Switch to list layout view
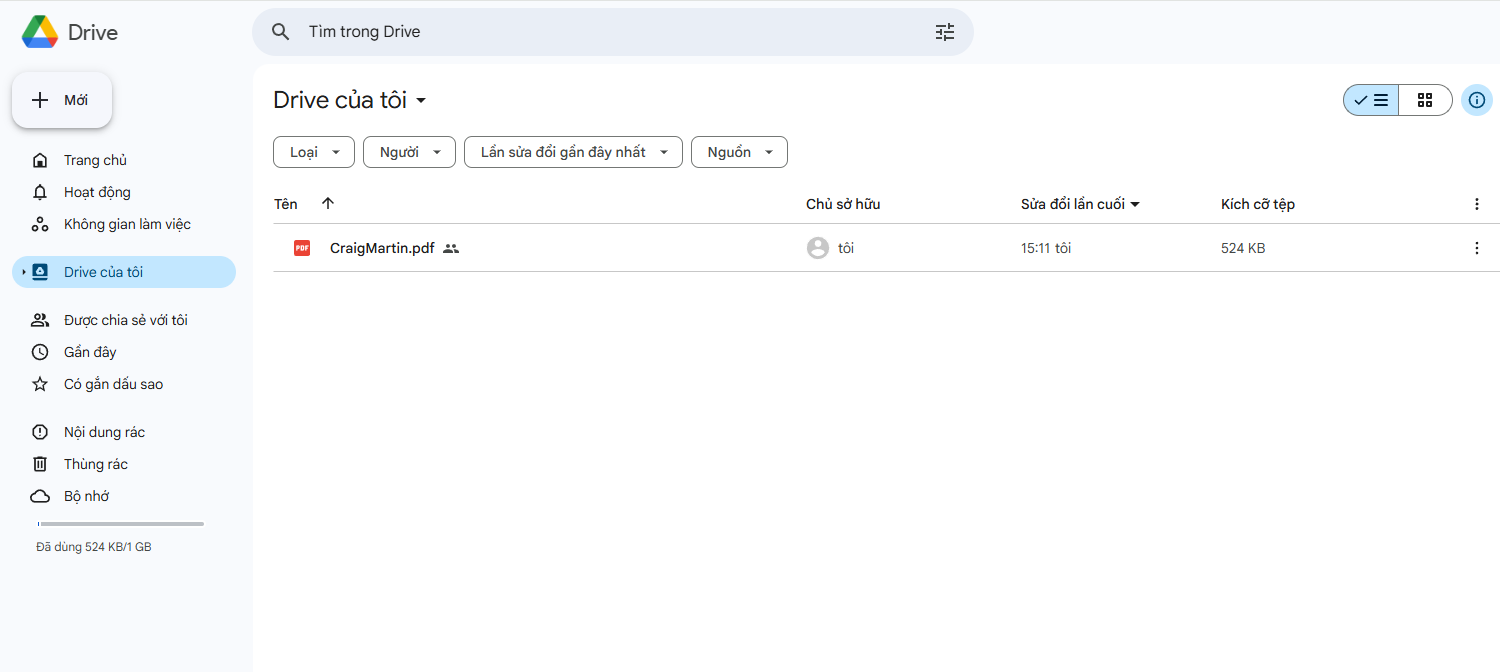This screenshot has width=1500, height=672. pos(1371,100)
